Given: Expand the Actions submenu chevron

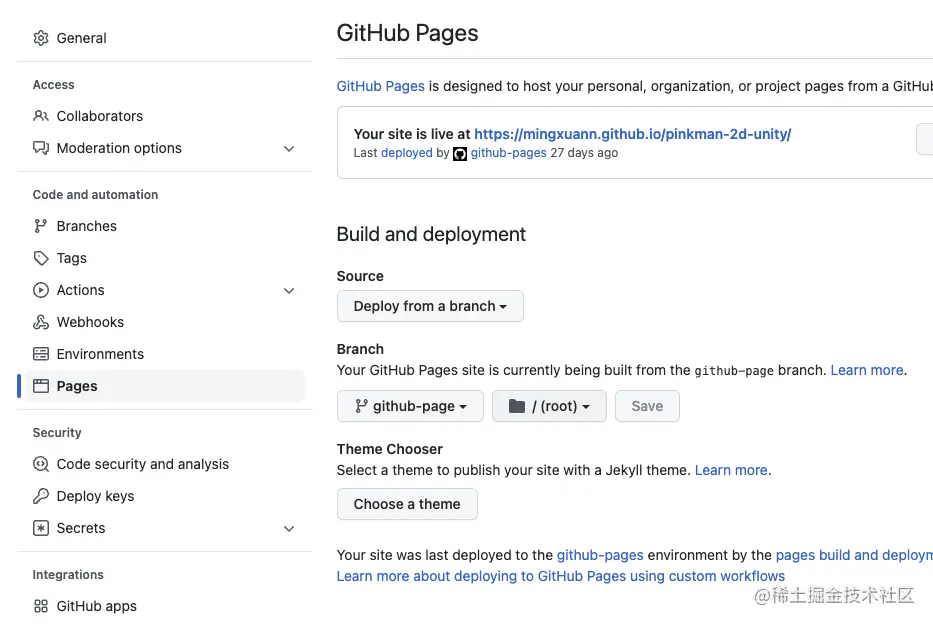Looking at the screenshot, I should click(x=289, y=290).
